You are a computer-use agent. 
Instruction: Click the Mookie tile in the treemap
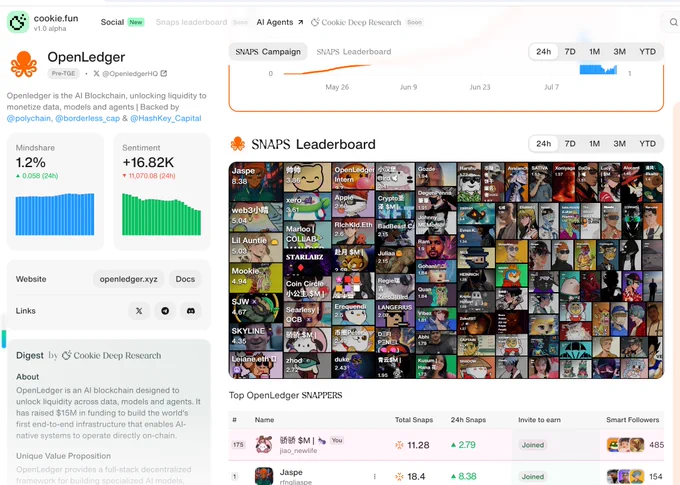(x=256, y=278)
